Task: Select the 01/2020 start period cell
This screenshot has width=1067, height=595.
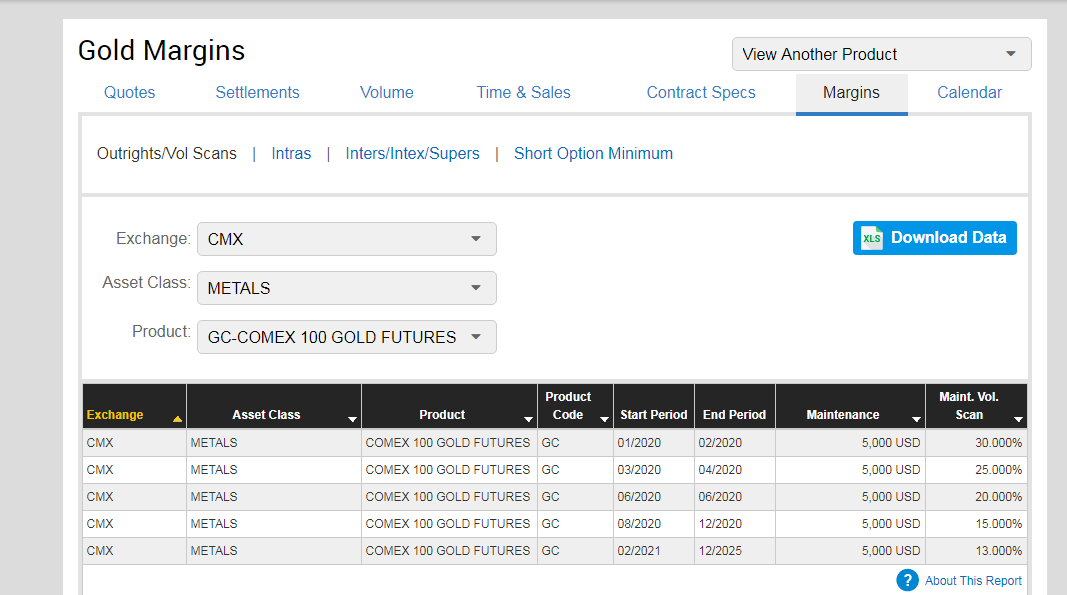Action: point(654,443)
